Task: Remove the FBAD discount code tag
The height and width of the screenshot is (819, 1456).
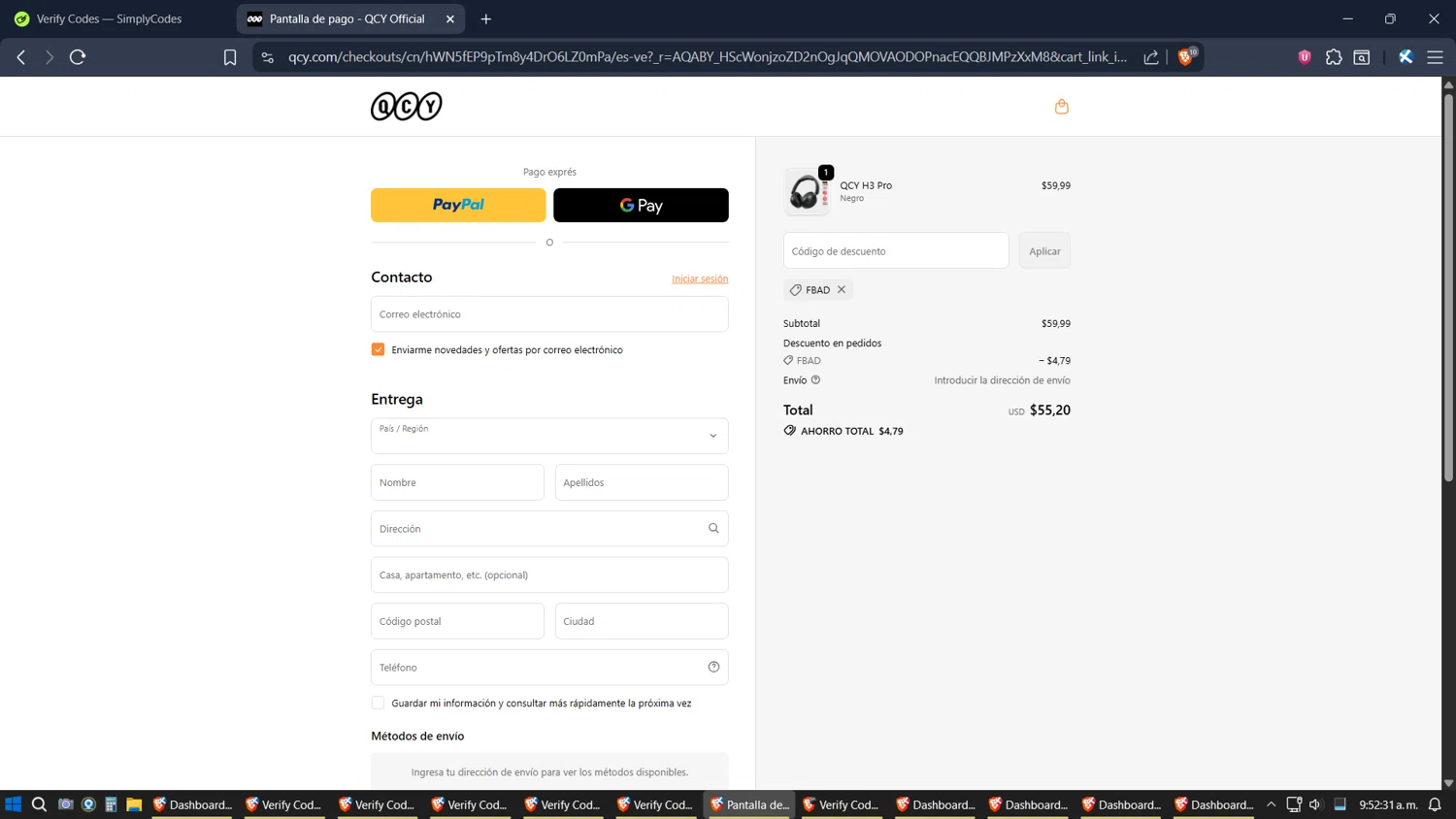Action: point(842,289)
